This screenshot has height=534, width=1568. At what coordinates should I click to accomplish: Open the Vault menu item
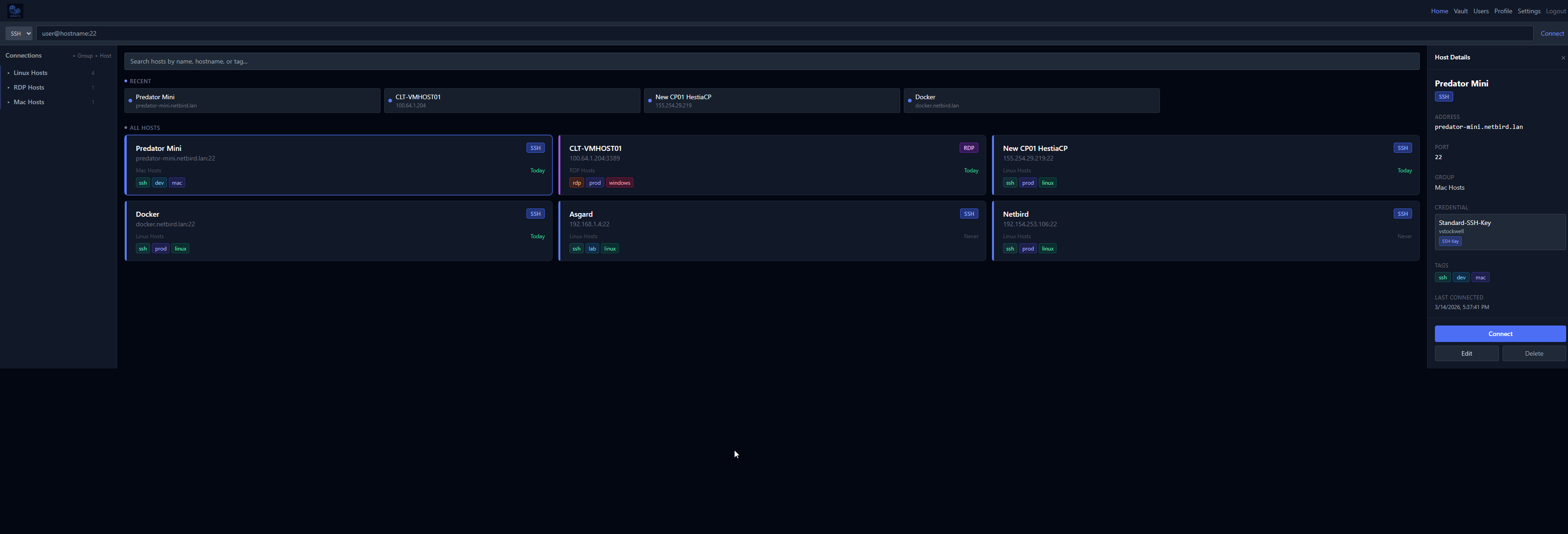(x=1460, y=11)
